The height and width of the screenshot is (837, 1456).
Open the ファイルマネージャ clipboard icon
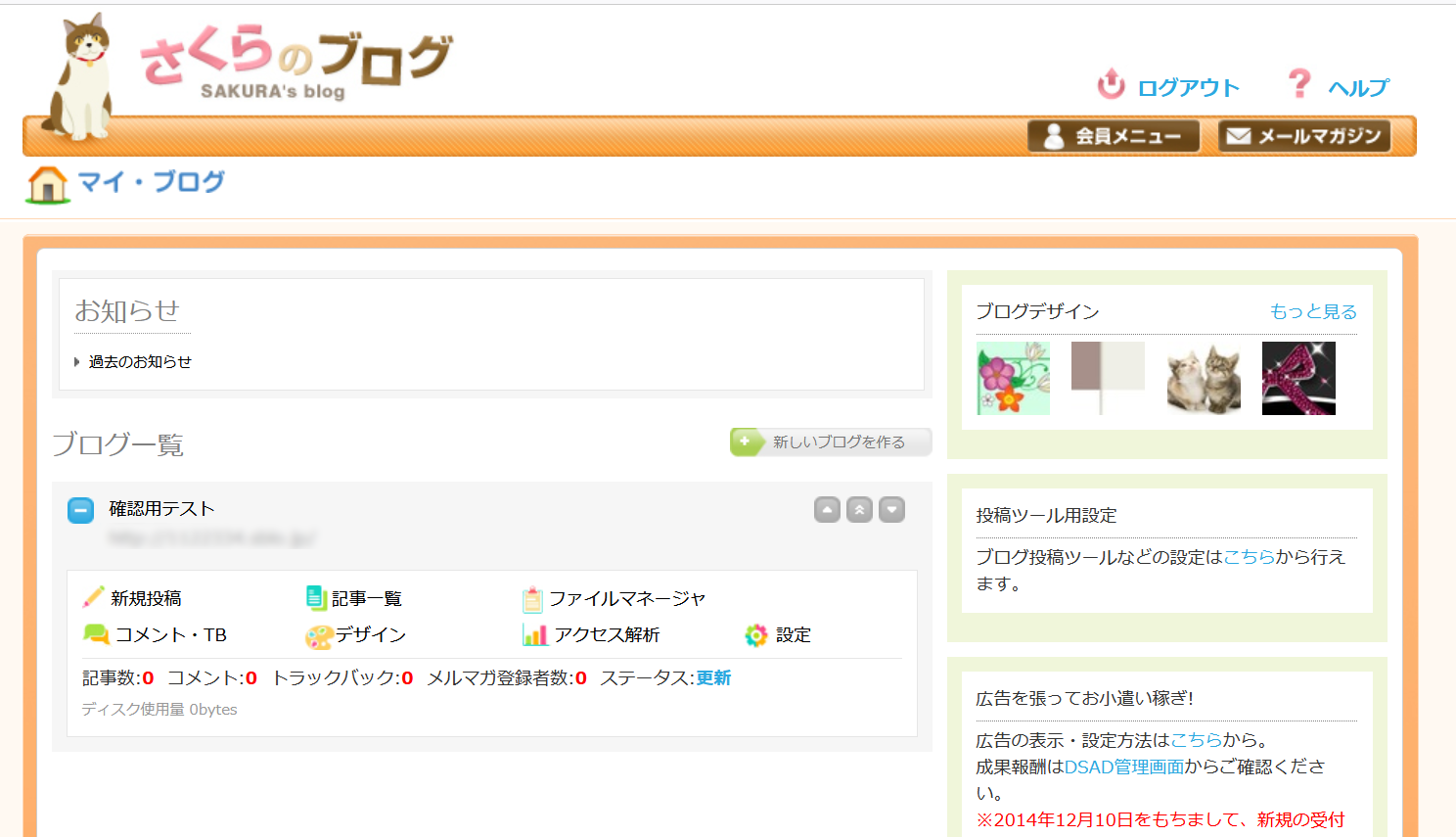pos(532,598)
